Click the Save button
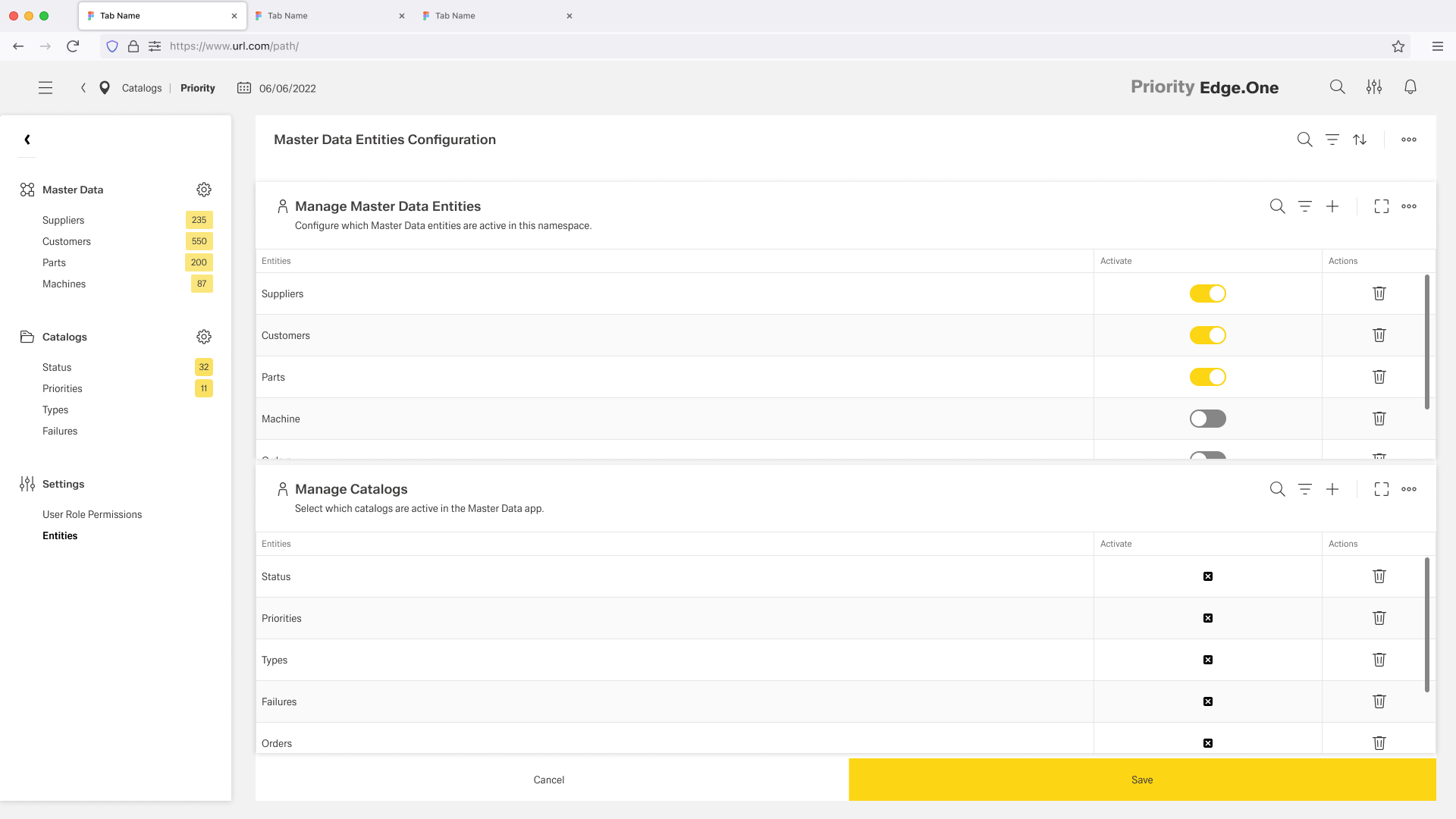Screen dimensions: 1456x819 [x=1142, y=780]
